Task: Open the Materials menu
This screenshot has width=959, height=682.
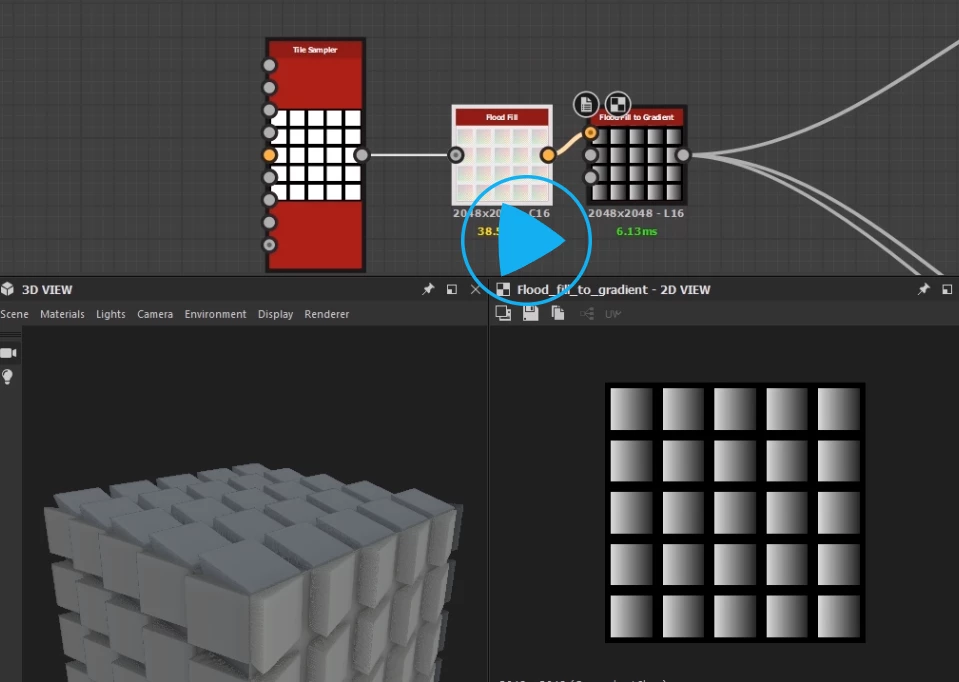Action: click(62, 314)
